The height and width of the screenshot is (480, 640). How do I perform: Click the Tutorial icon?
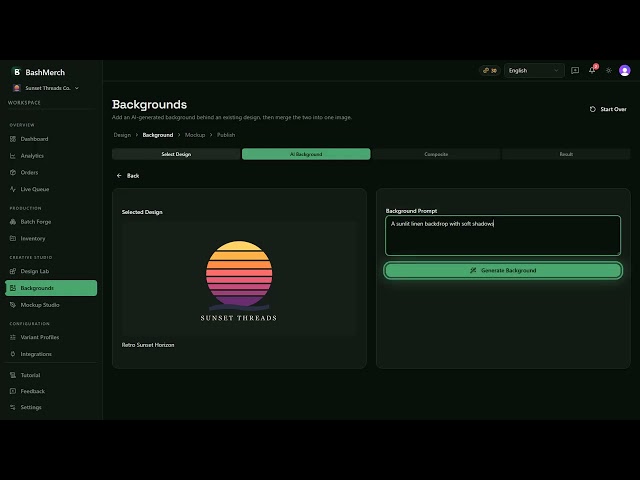click(13, 375)
